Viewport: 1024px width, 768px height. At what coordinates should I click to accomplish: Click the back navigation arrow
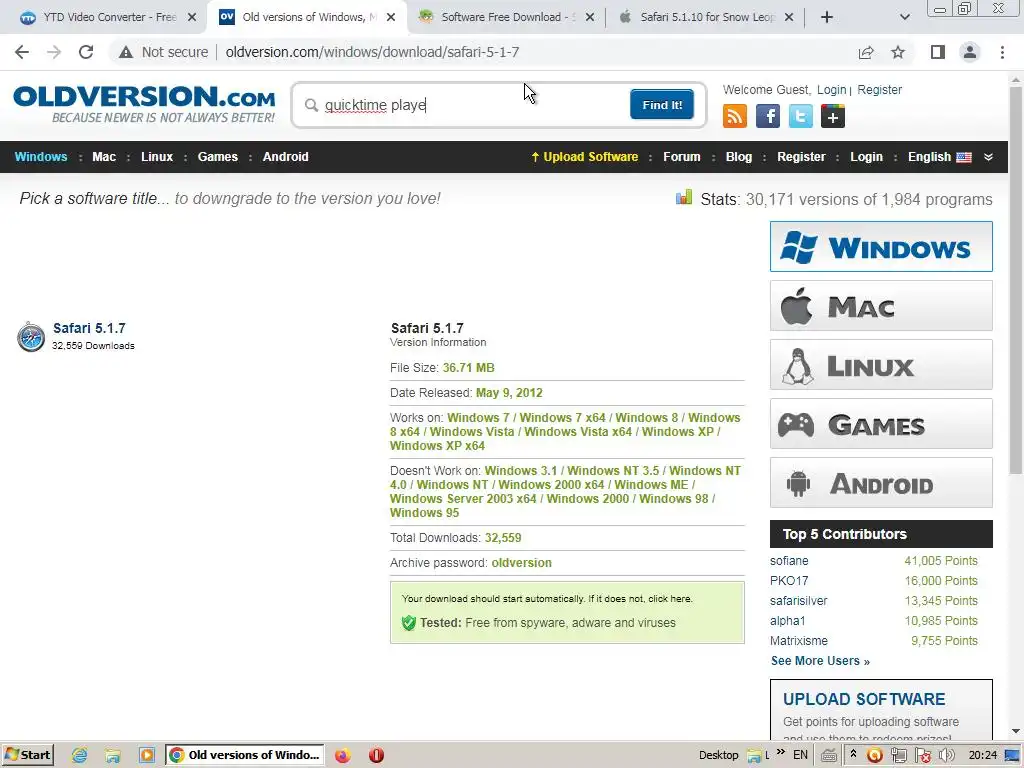pyautogui.click(x=22, y=52)
